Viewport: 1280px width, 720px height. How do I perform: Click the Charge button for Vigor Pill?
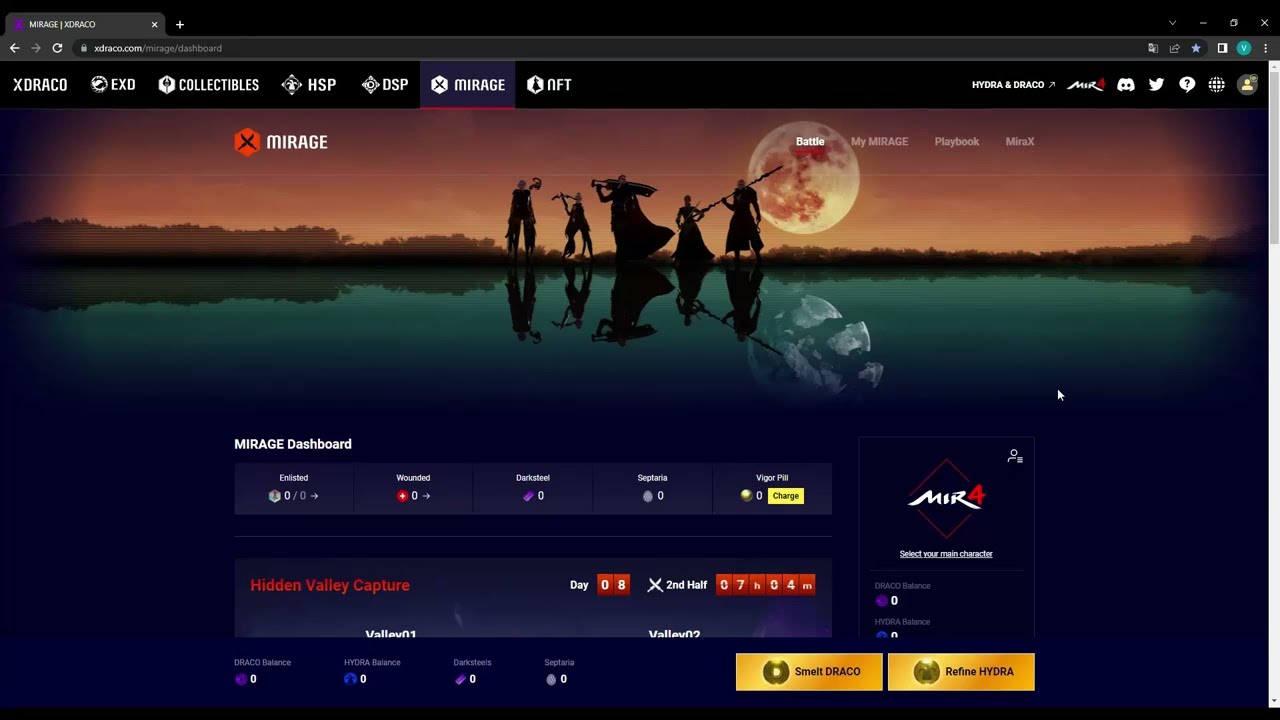pyautogui.click(x=786, y=496)
